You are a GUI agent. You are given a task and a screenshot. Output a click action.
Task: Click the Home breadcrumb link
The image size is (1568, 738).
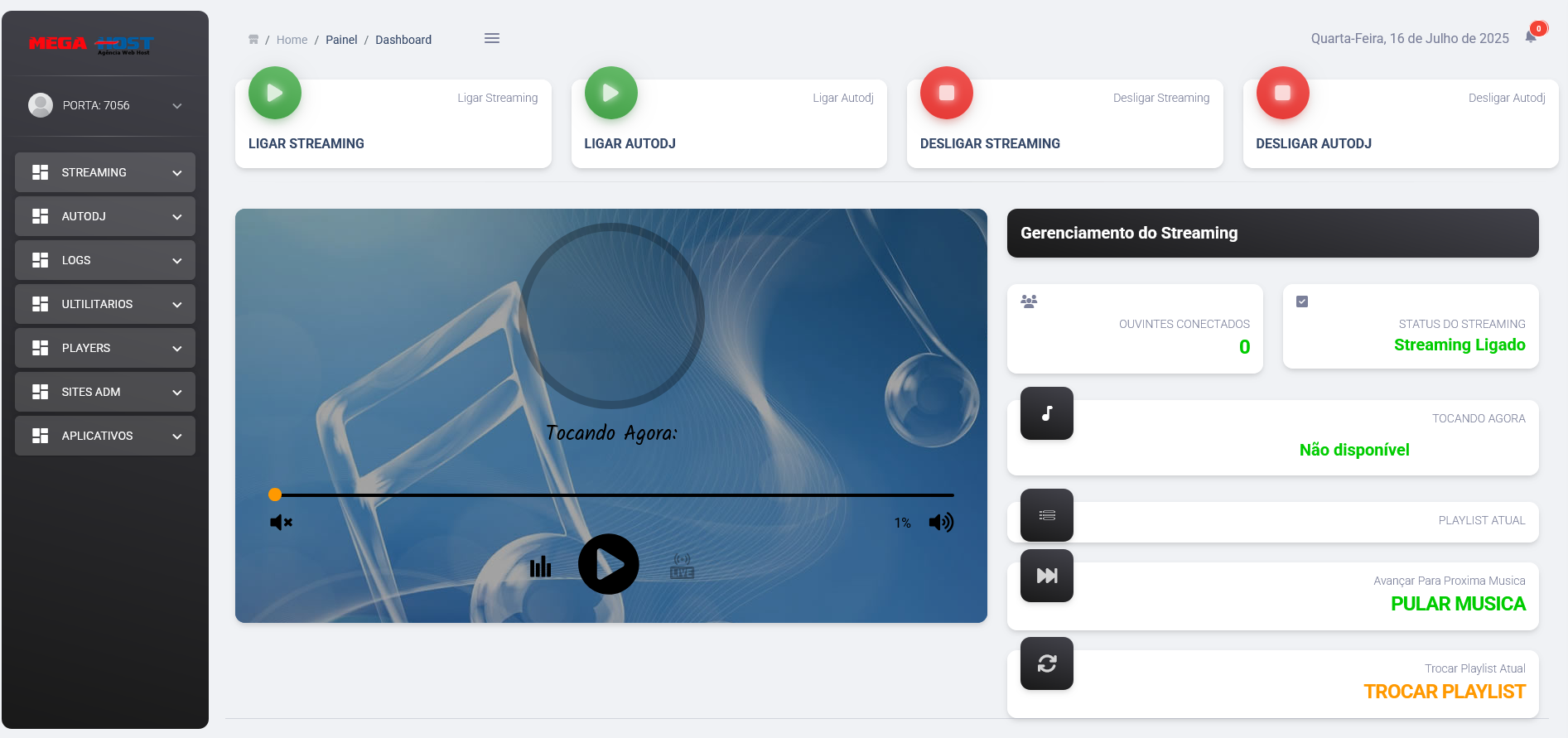292,40
